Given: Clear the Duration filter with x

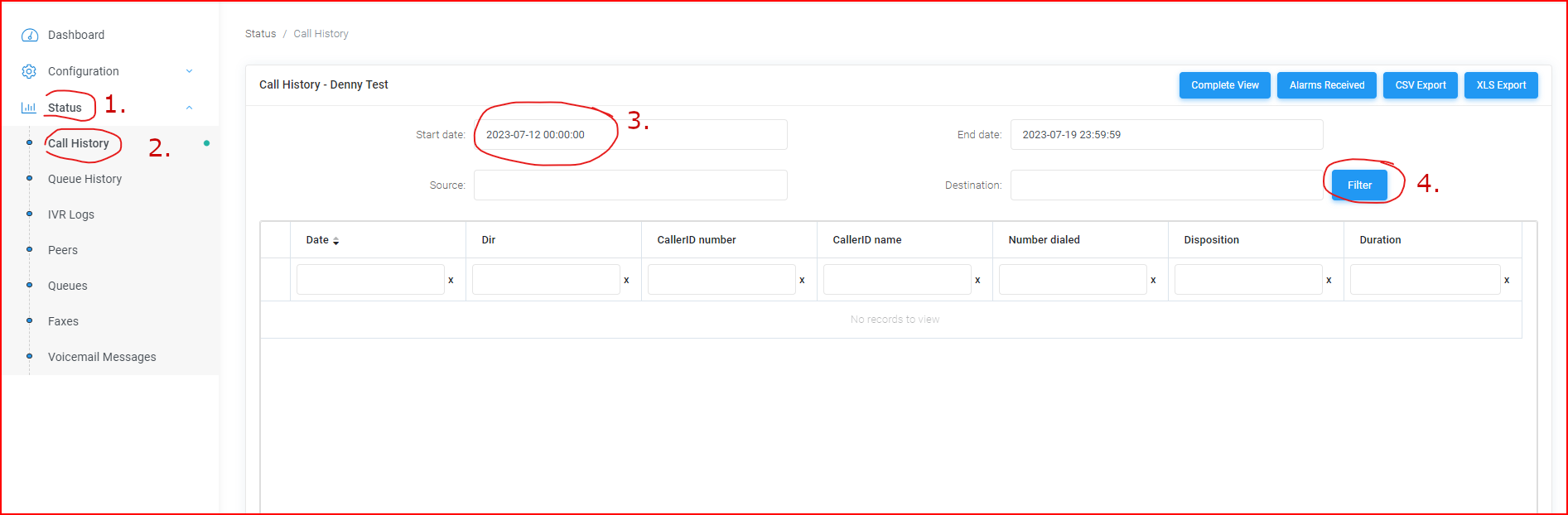Looking at the screenshot, I should (x=1507, y=280).
